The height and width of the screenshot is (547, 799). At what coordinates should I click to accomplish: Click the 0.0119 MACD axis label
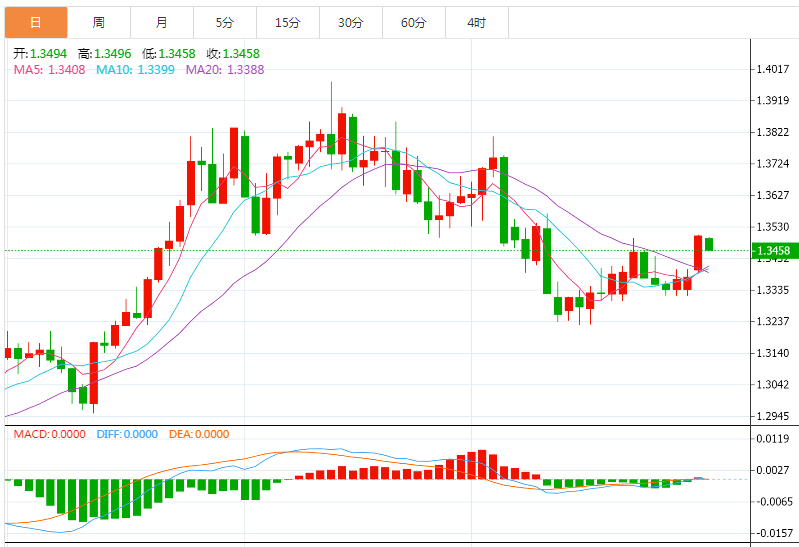tap(773, 438)
